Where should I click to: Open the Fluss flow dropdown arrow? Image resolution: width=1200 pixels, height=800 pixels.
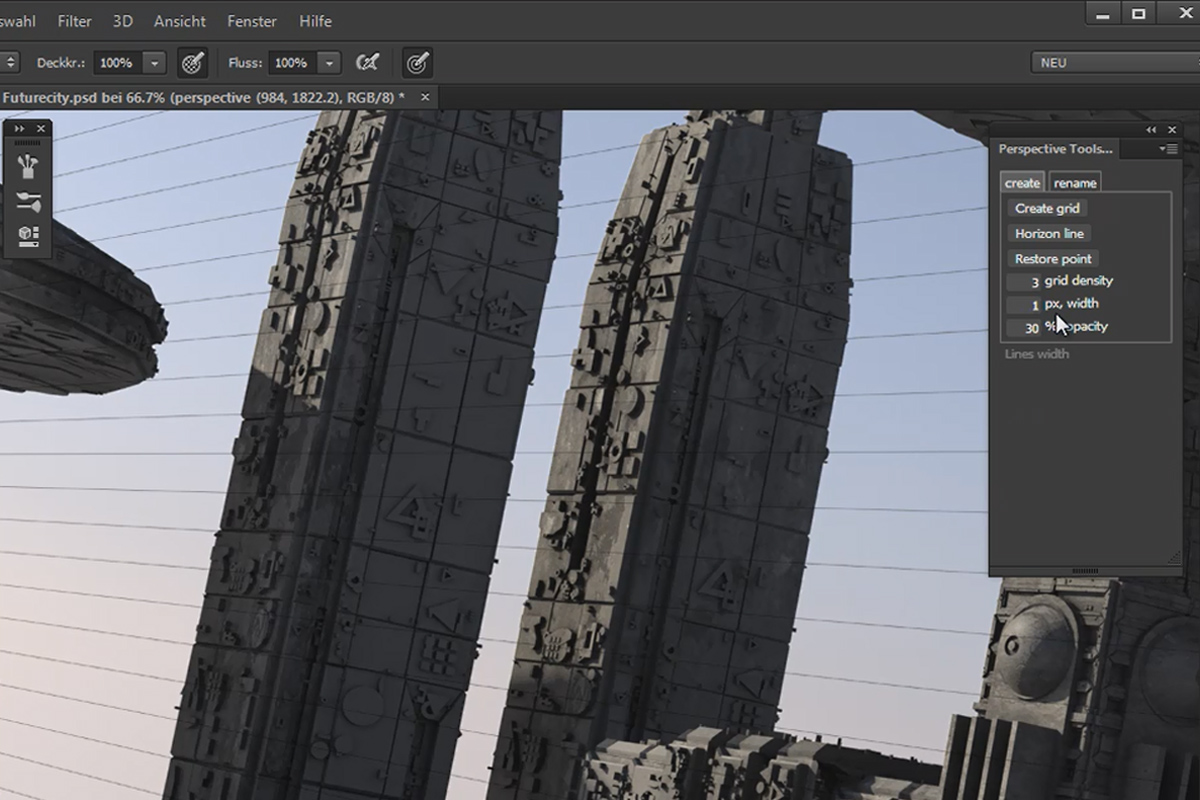329,63
